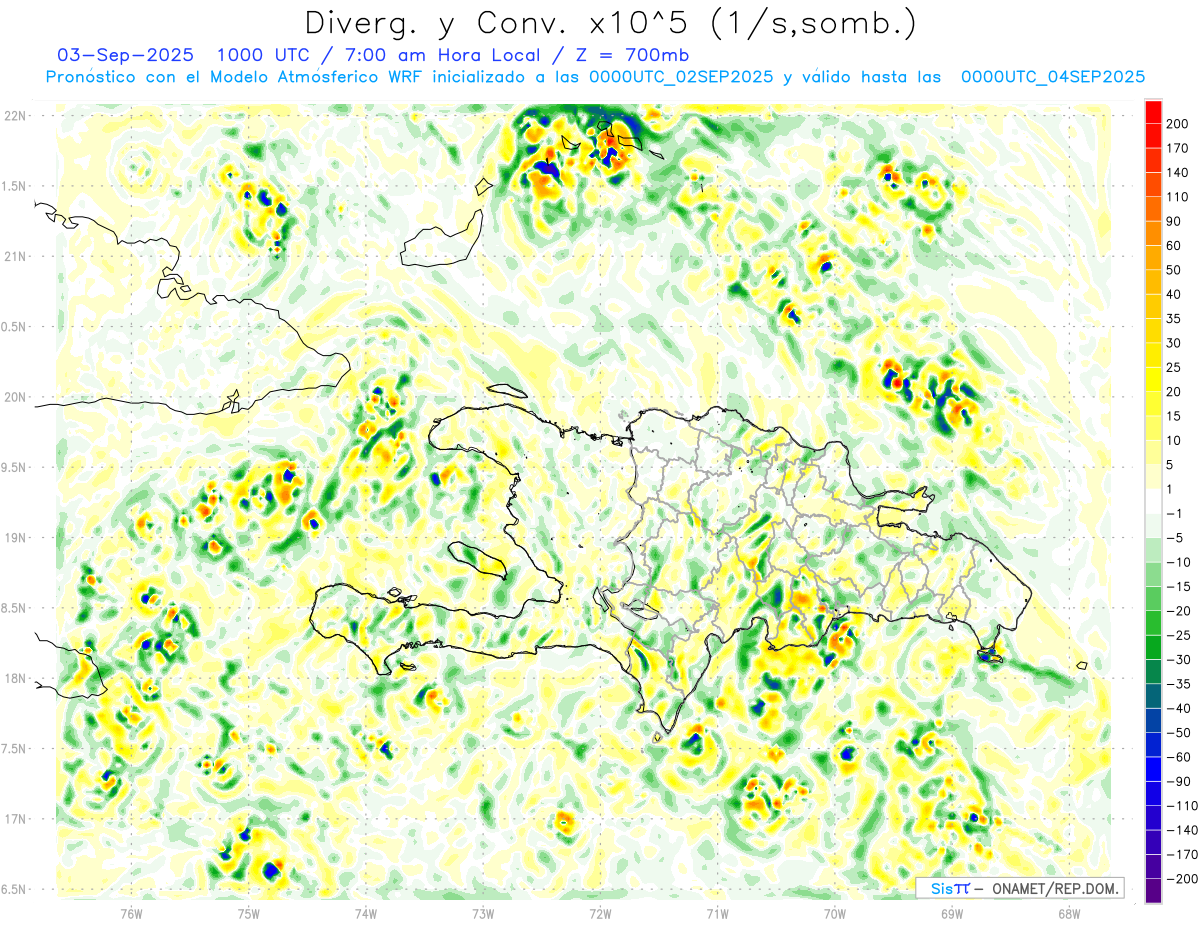Click the '17N' latitude label
The image size is (1200, 927).
(15, 819)
